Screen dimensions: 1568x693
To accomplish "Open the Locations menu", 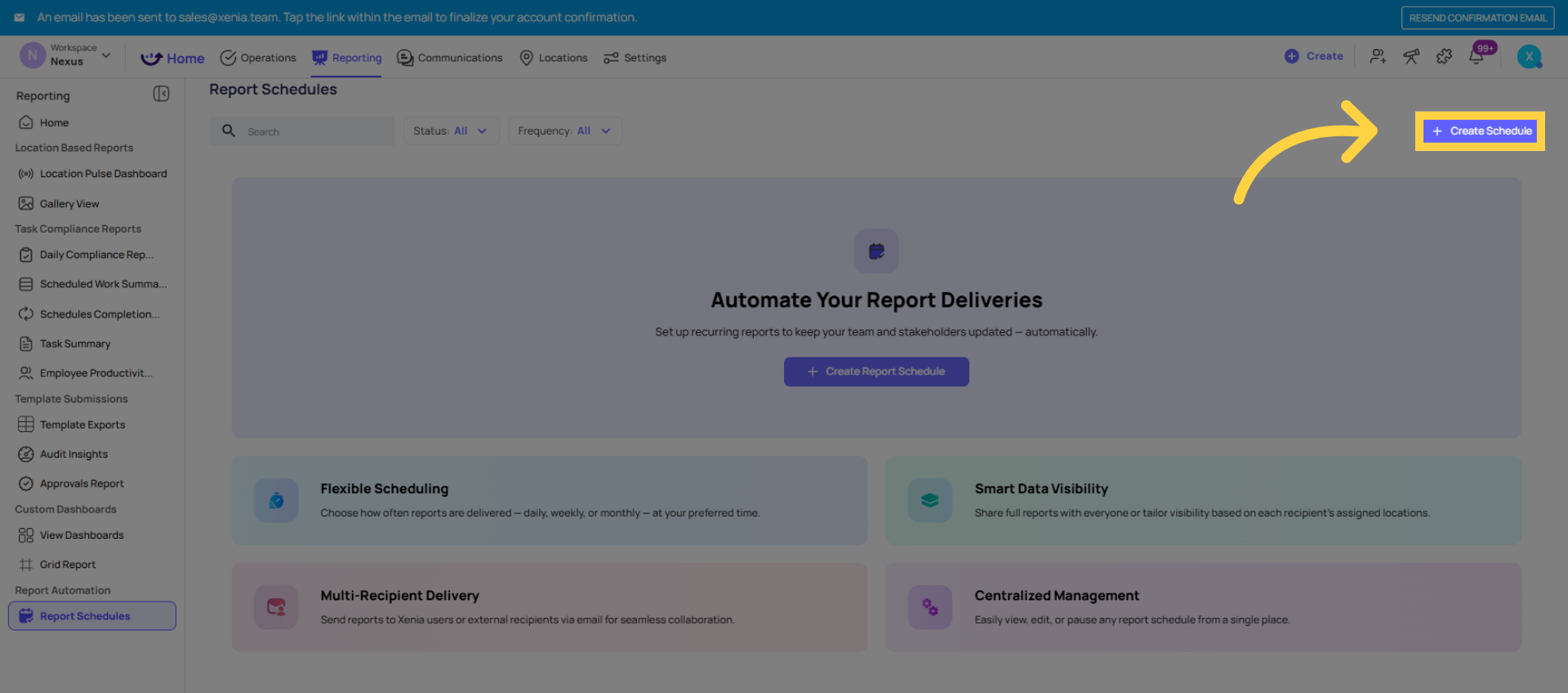I will coord(554,58).
